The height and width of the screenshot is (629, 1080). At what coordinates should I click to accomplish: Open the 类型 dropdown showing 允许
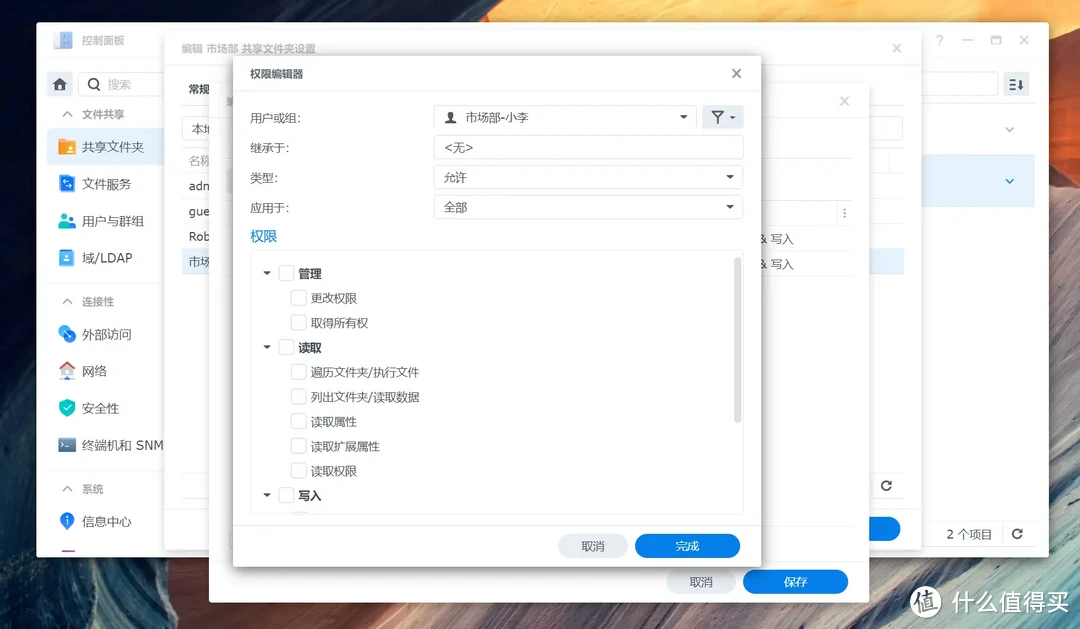(588, 177)
